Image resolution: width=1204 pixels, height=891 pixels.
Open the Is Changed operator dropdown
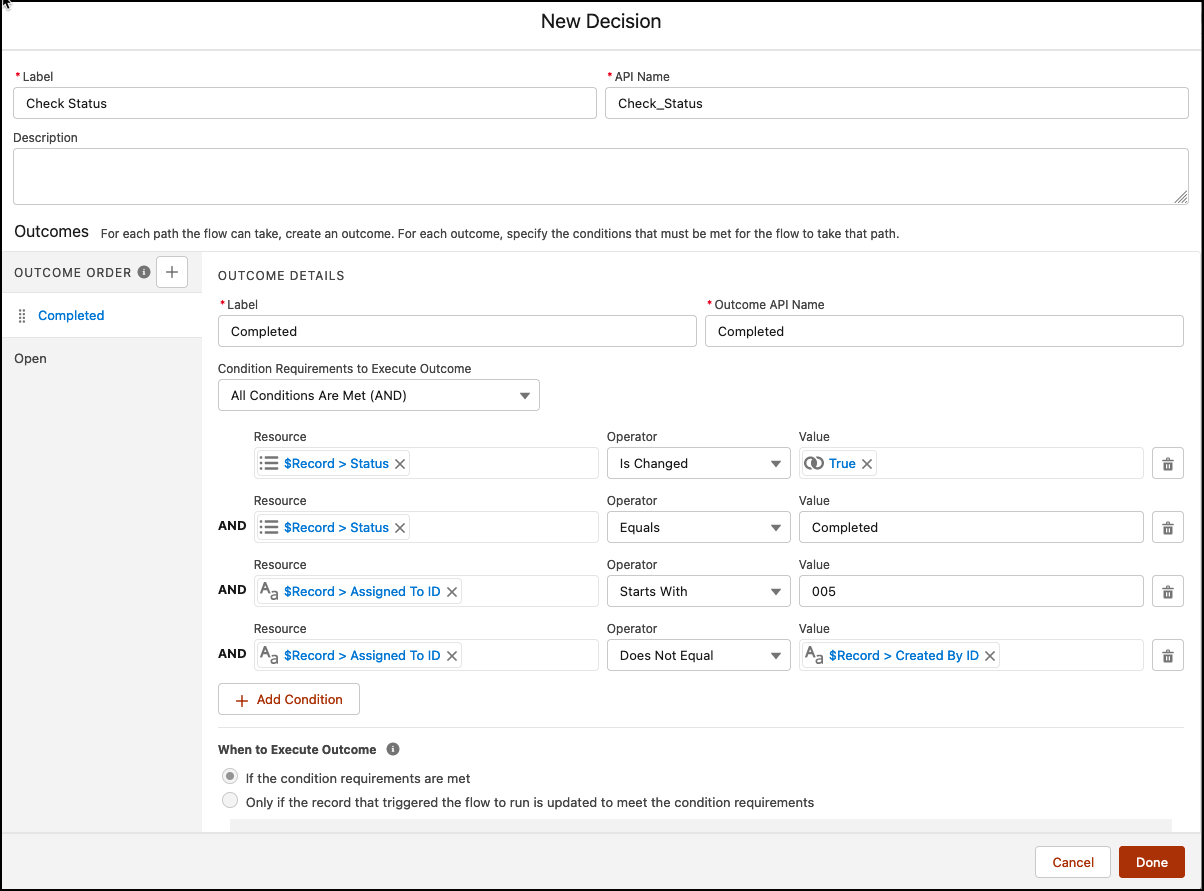point(698,463)
